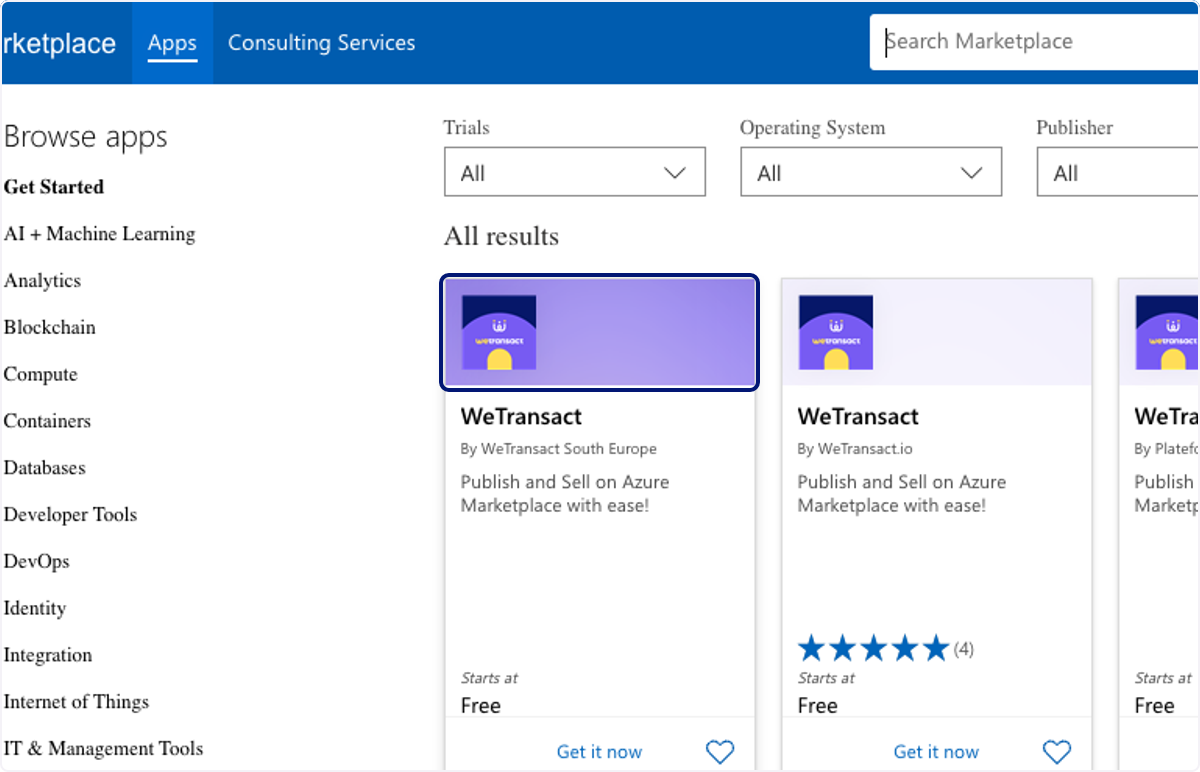1200x772 pixels.
Task: Select Get Started category
Action: point(54,187)
